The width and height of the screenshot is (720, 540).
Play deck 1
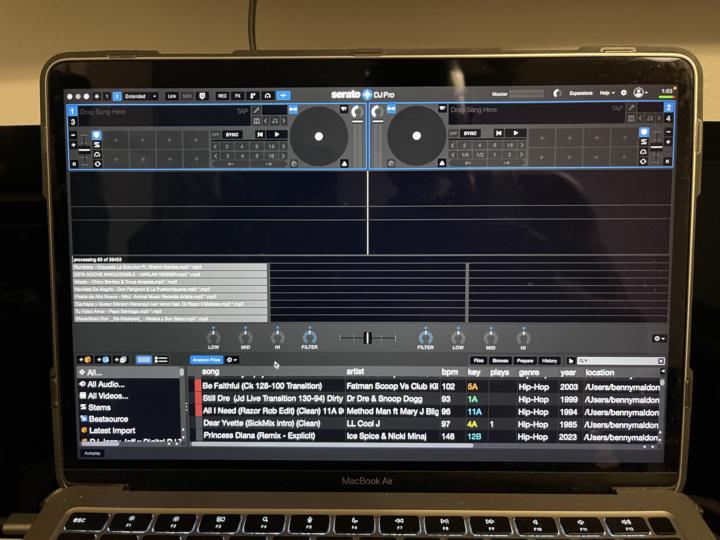click(276, 134)
